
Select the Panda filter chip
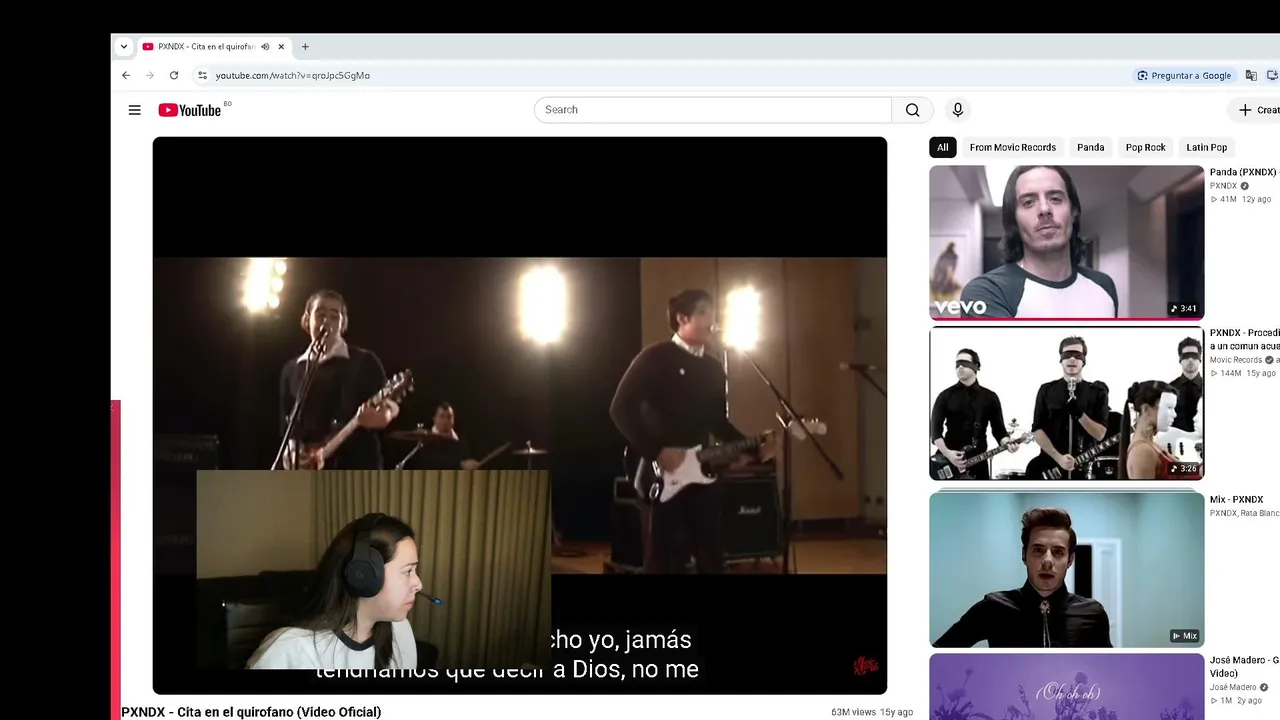pyautogui.click(x=1090, y=147)
